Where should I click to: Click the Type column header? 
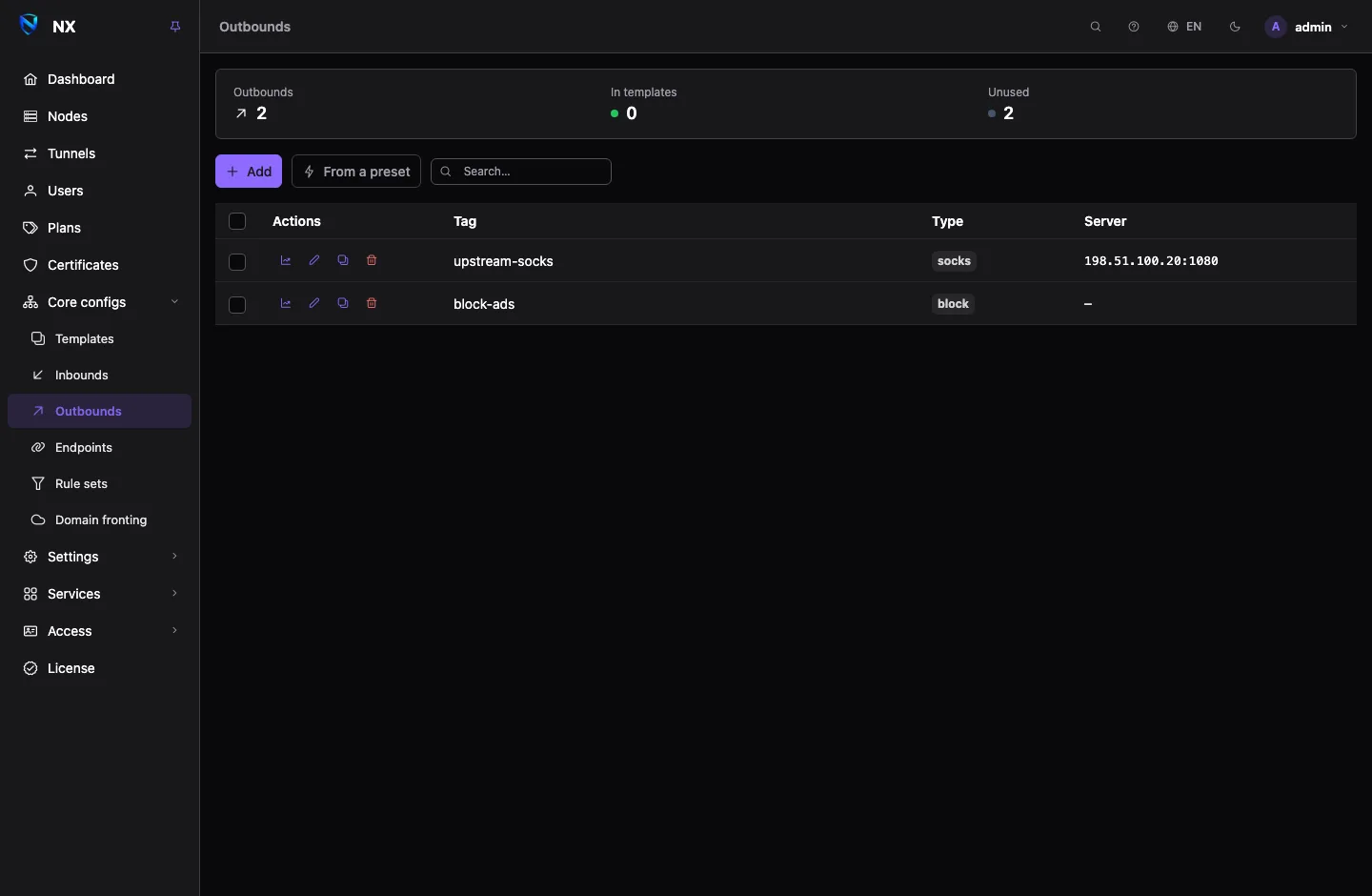(x=947, y=221)
